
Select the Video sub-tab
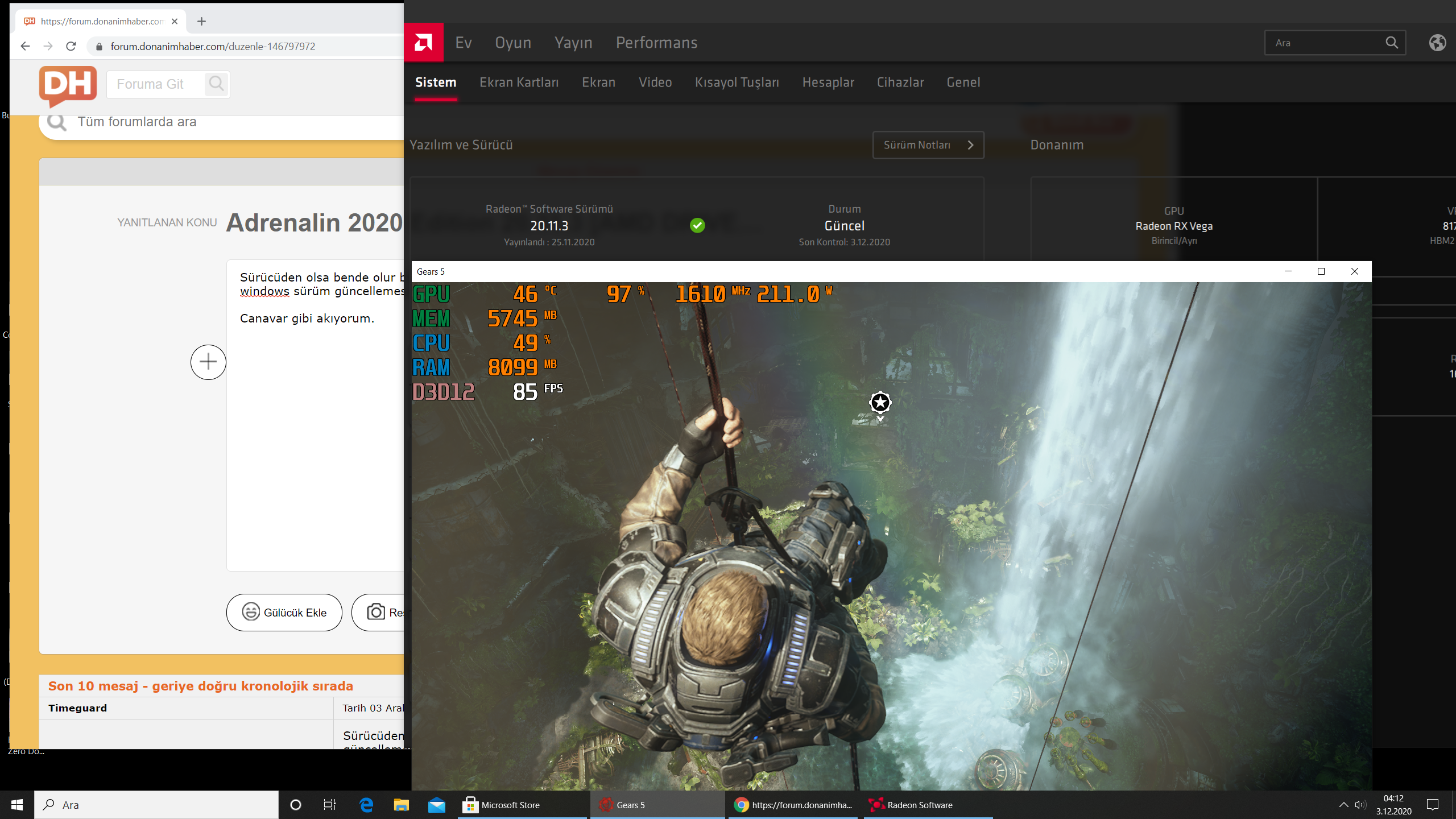(655, 82)
